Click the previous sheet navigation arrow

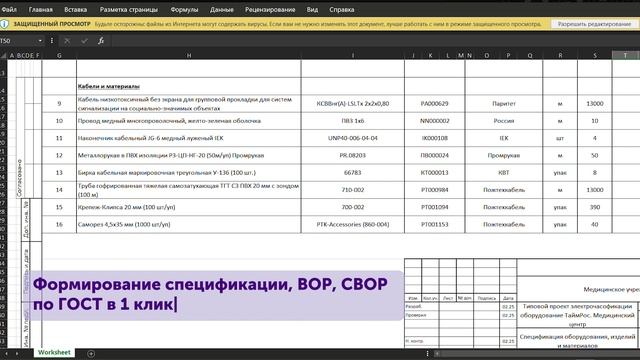[6, 353]
